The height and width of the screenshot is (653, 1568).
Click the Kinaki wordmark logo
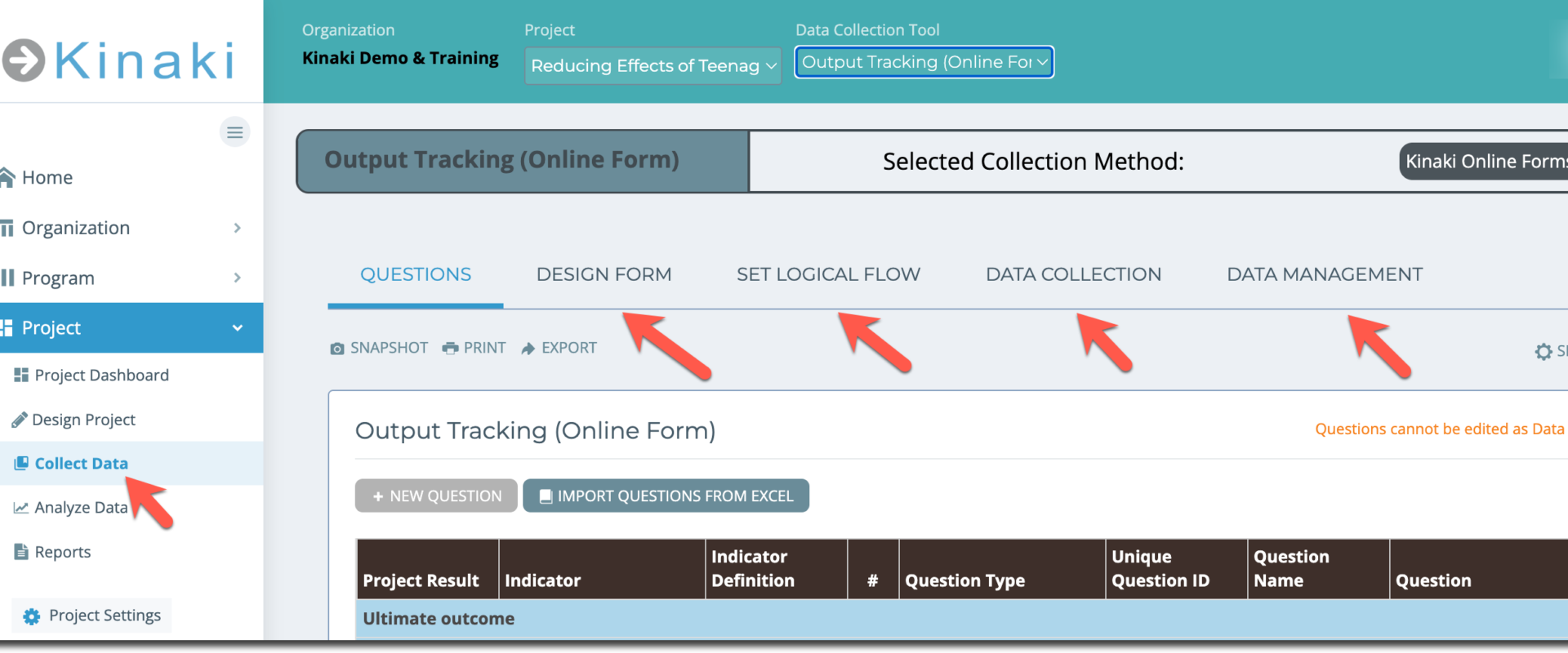(145, 60)
